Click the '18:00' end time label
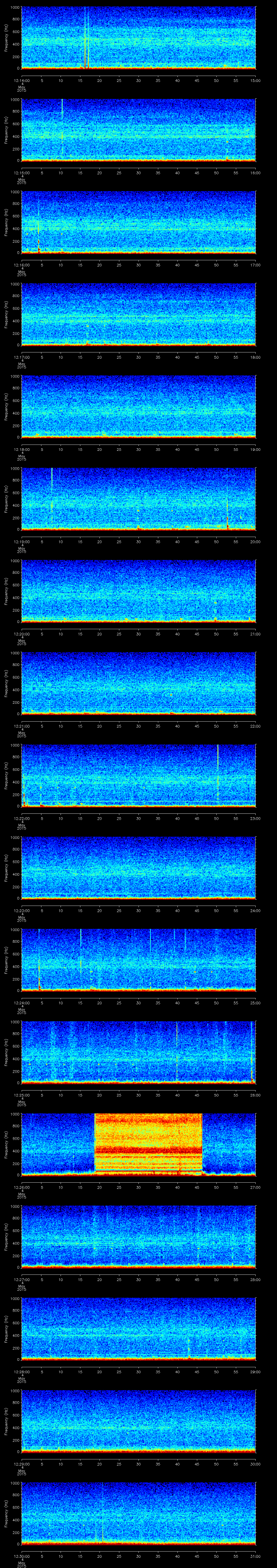Viewport: 277px width, 1568px height. click(x=256, y=357)
